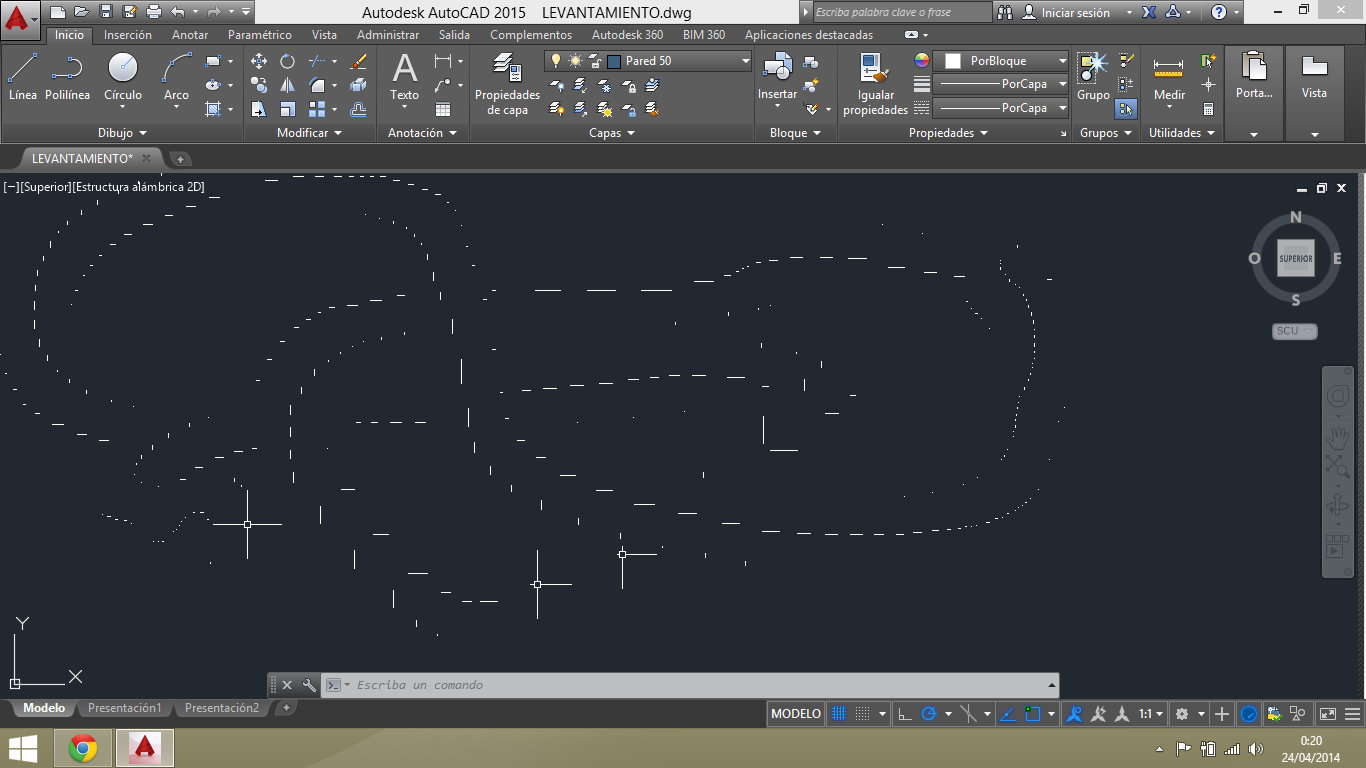
Task: Open the 1:1 annotation scale dropdown
Action: [x=1151, y=714]
